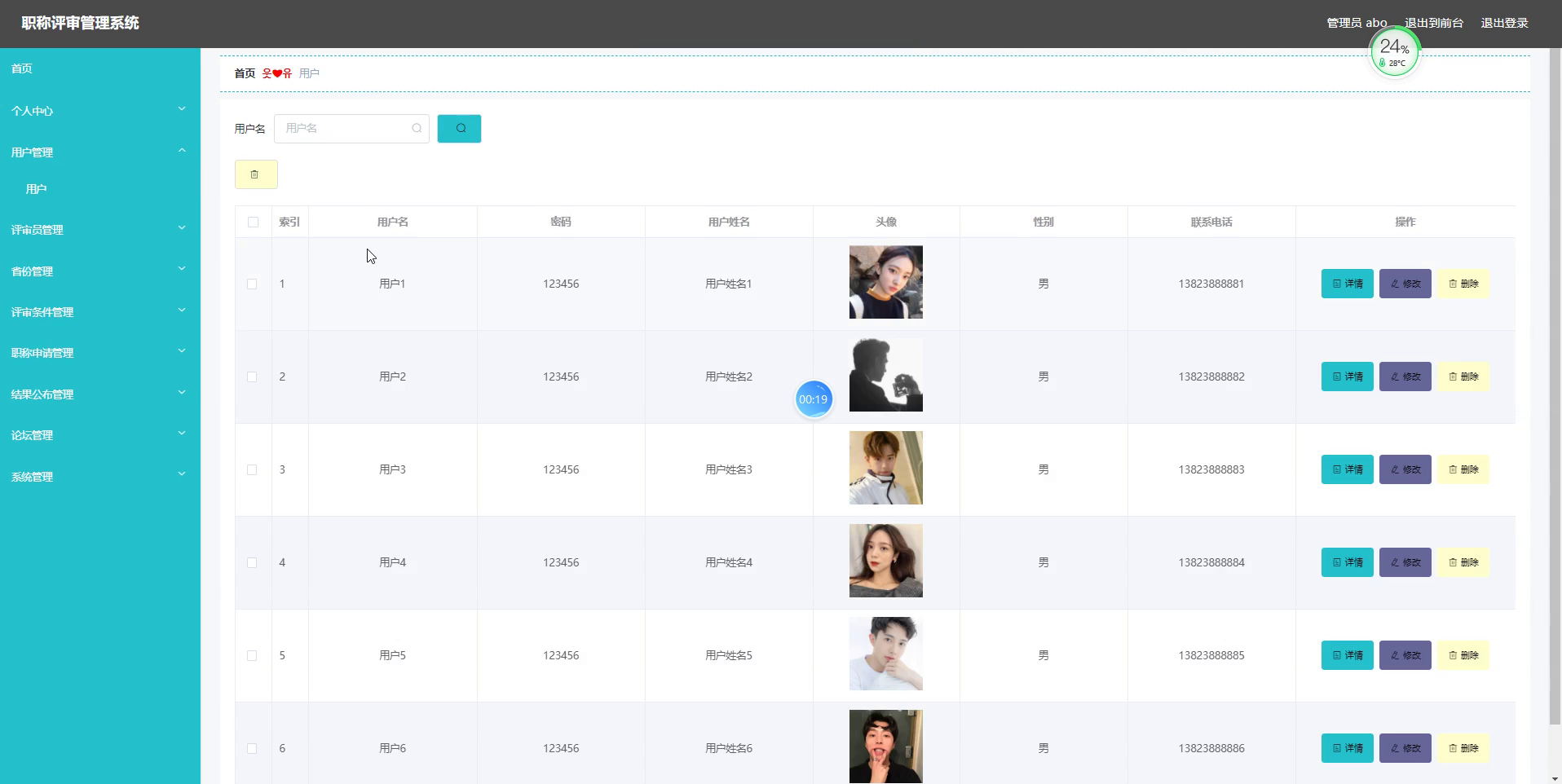
Task: Expand the 系统管理 sidebar menu
Action: 99,477
